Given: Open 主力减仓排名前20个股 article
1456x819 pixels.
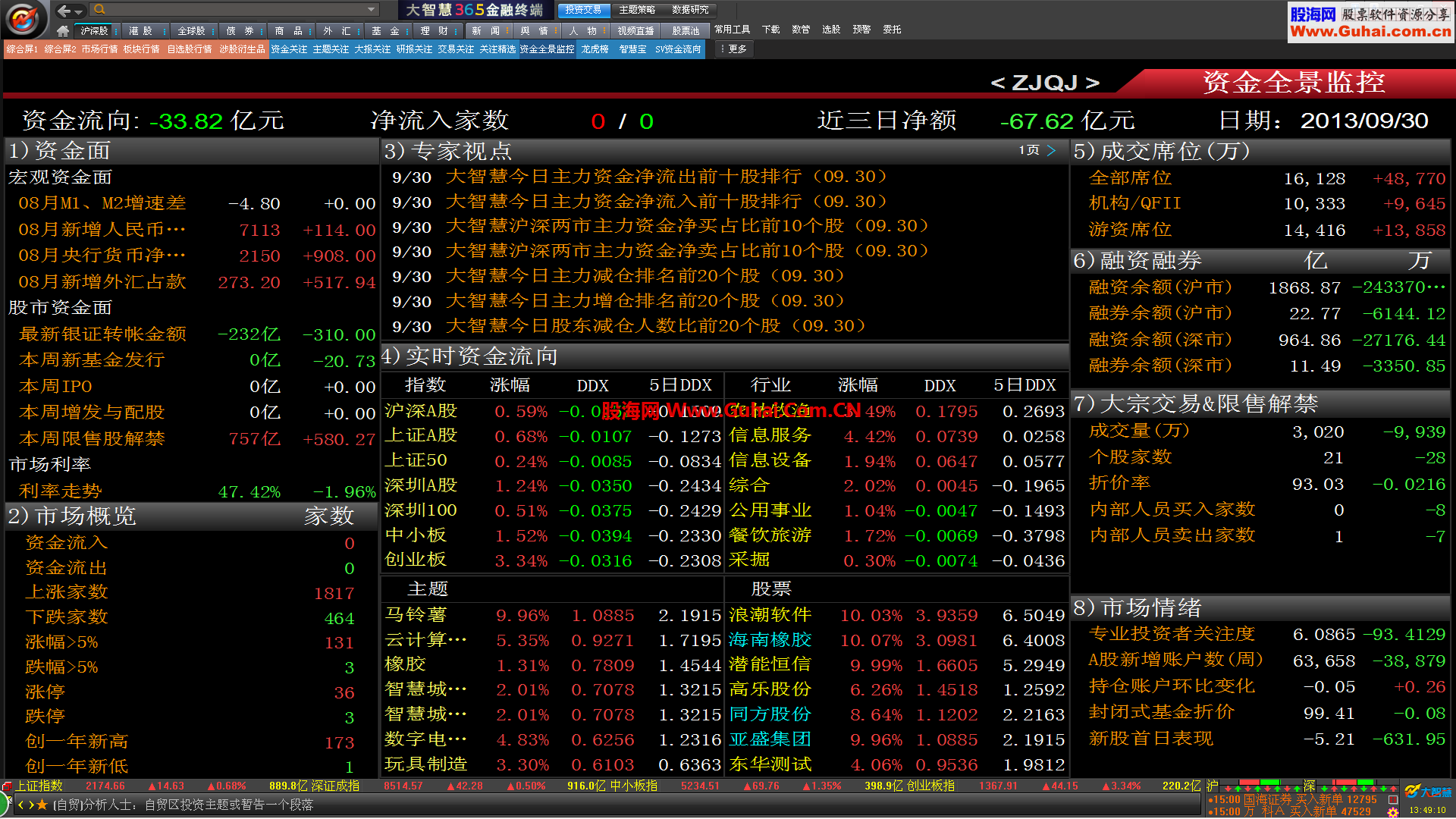Looking at the screenshot, I should [645, 276].
